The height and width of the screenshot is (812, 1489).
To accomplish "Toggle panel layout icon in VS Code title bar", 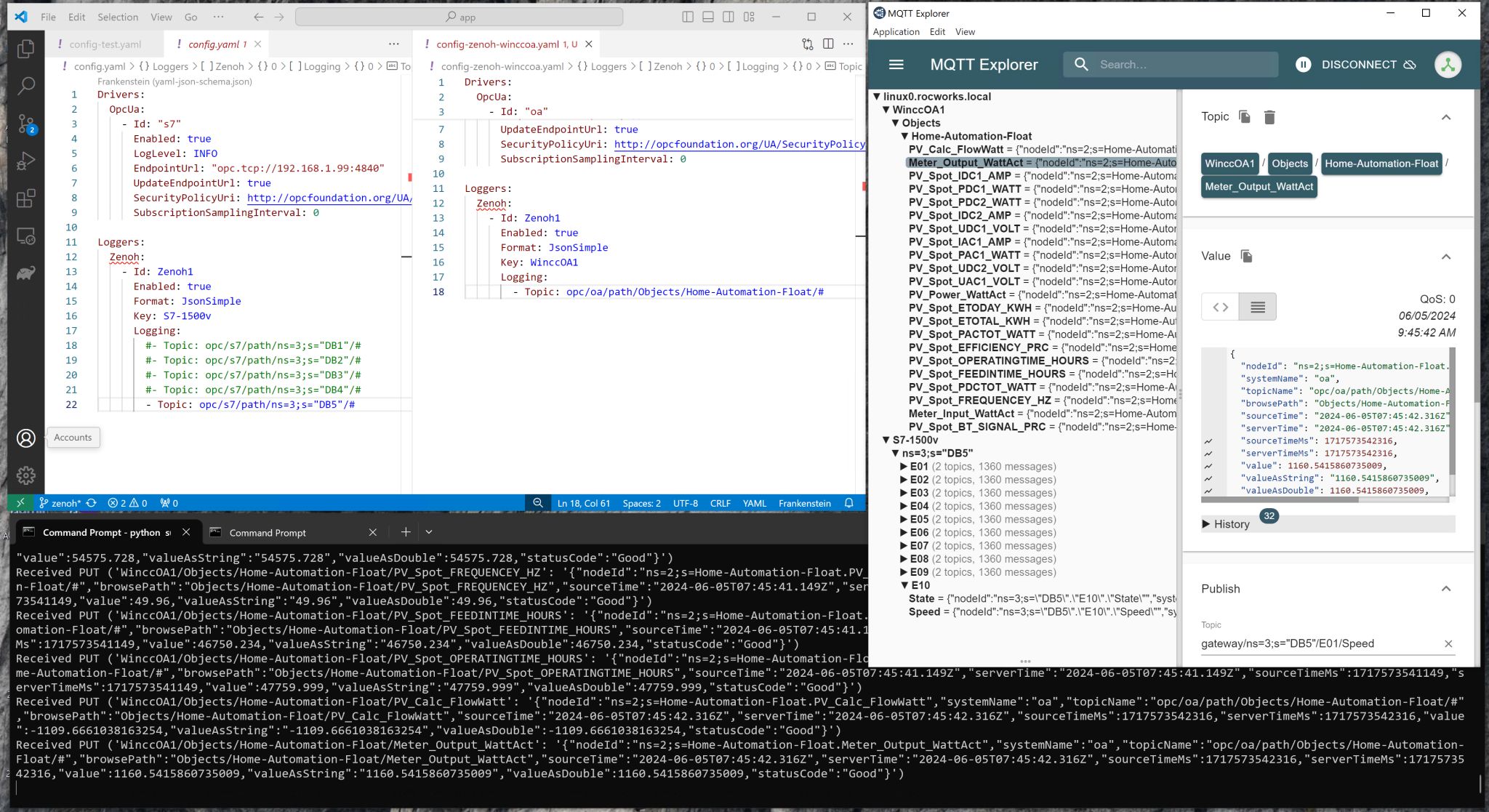I will coord(708,17).
